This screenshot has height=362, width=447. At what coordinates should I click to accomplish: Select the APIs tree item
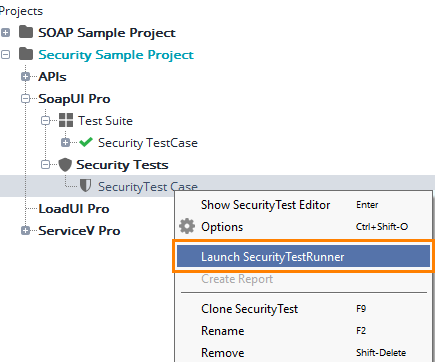tap(52, 77)
